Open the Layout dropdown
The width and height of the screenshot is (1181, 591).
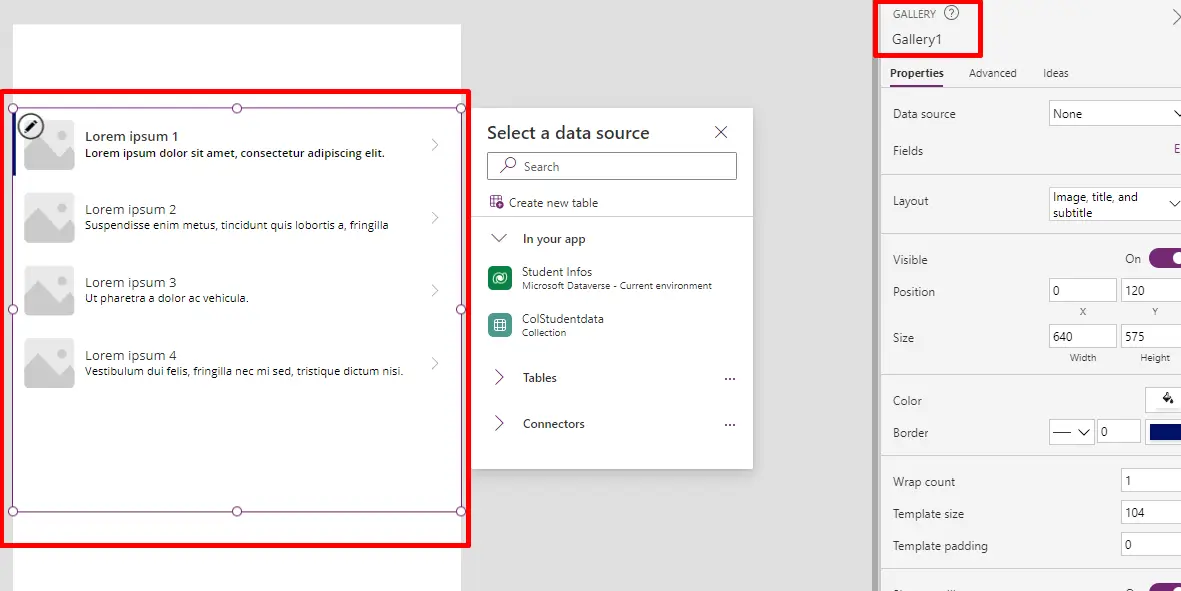[x=1115, y=204]
